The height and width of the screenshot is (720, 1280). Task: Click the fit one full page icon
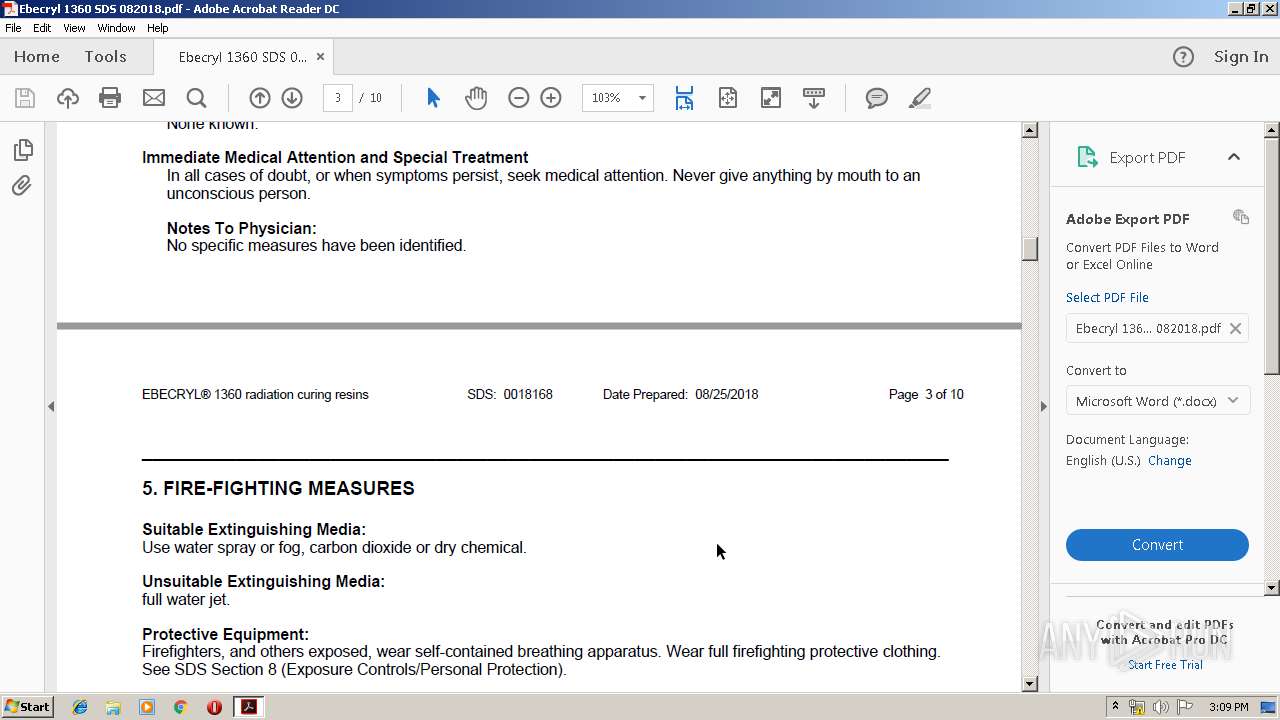[727, 98]
